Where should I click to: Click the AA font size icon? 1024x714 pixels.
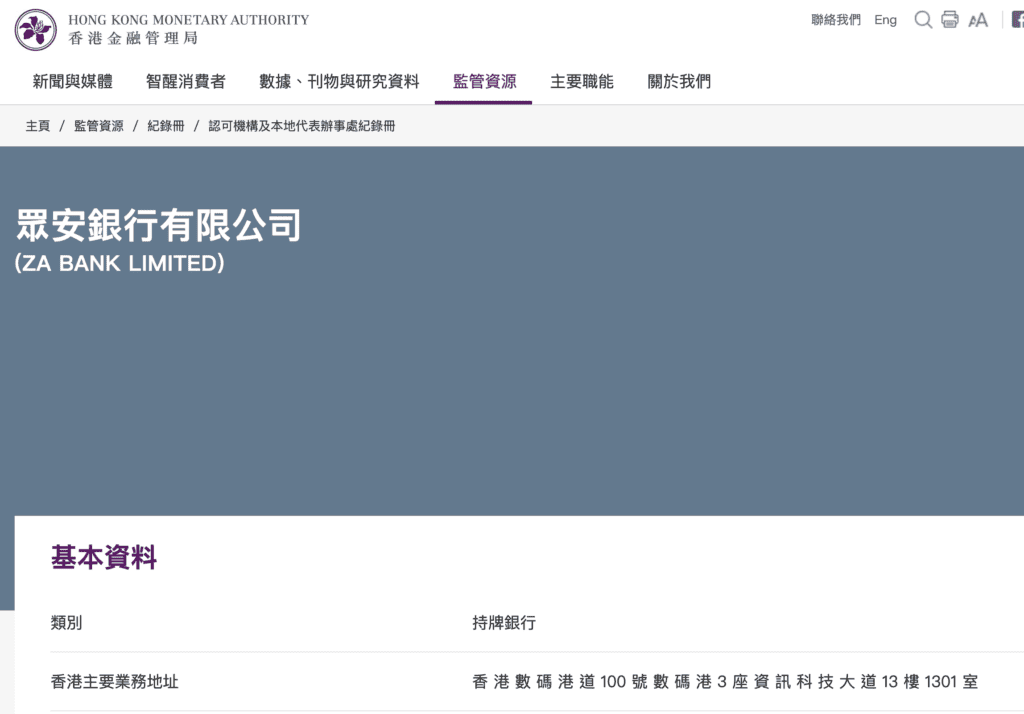[x=978, y=20]
